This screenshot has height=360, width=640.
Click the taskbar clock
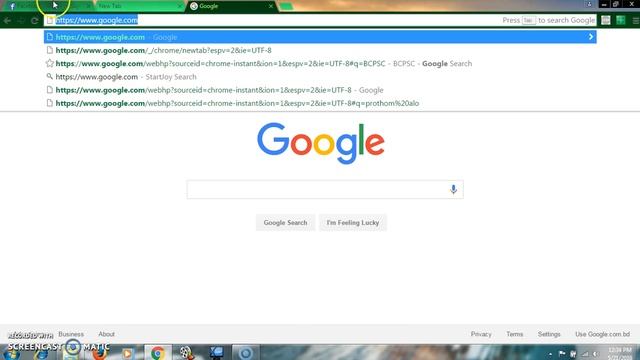[x=620, y=353]
